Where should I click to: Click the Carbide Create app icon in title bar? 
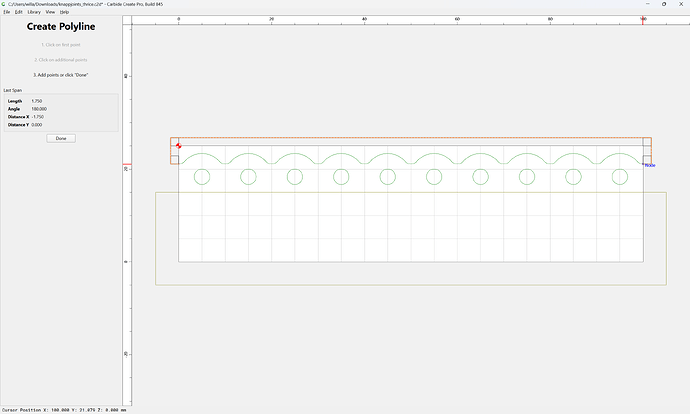pyautogui.click(x=4, y=4)
